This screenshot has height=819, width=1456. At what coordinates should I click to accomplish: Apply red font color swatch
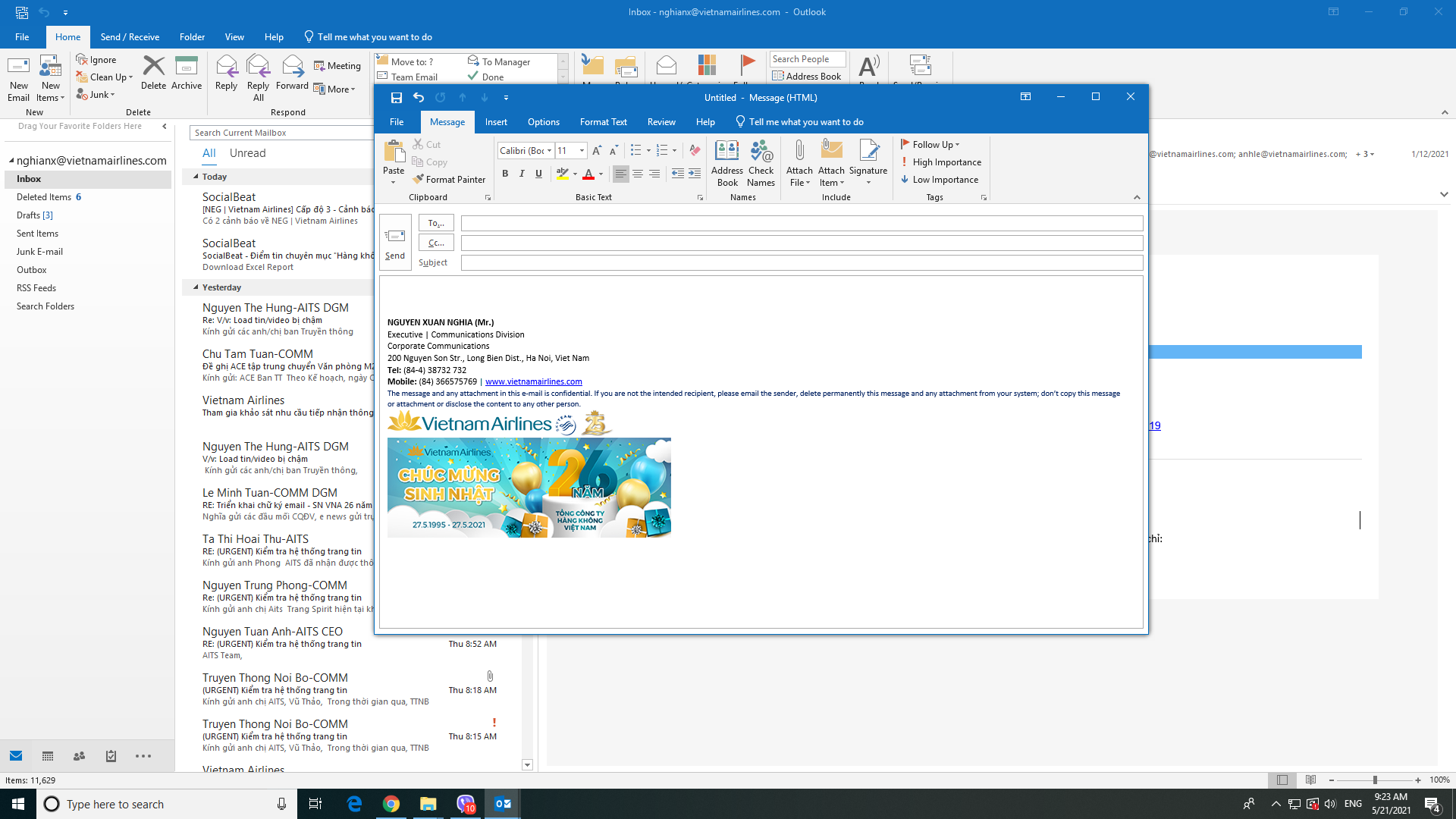[x=588, y=174]
